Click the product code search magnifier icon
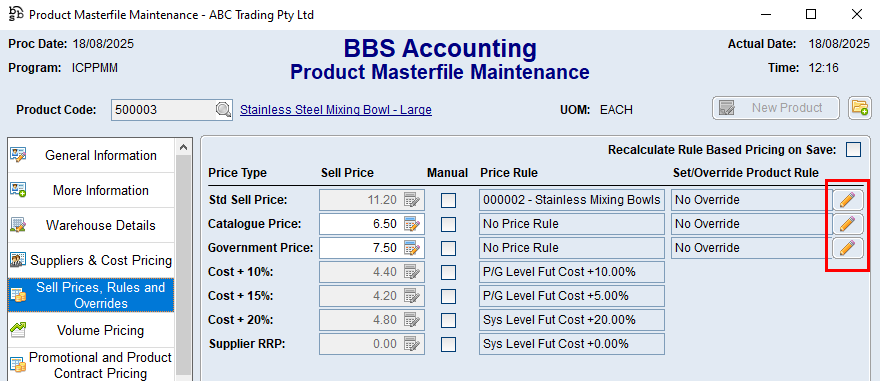880x381 pixels. pos(224,109)
